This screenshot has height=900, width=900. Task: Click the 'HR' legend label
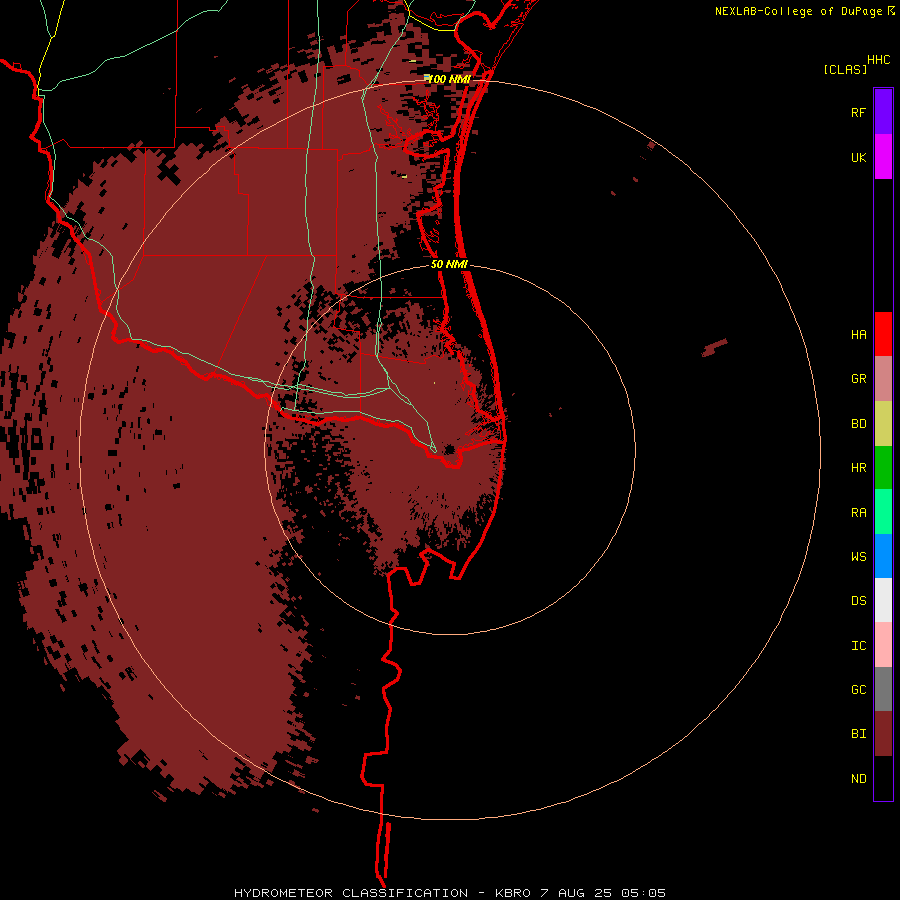(x=859, y=468)
